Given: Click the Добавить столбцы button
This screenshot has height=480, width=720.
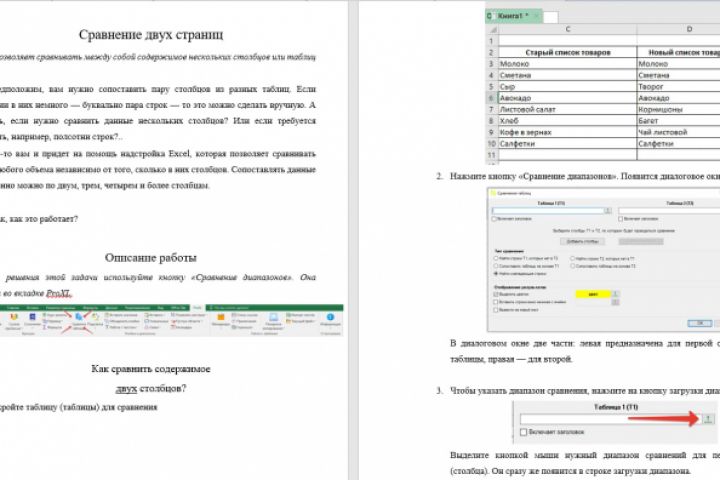Looking at the screenshot, I should pos(583,242).
